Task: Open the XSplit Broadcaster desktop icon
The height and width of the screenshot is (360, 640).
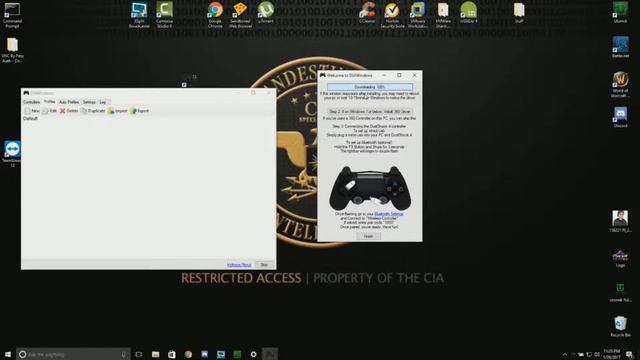Action: point(139,16)
